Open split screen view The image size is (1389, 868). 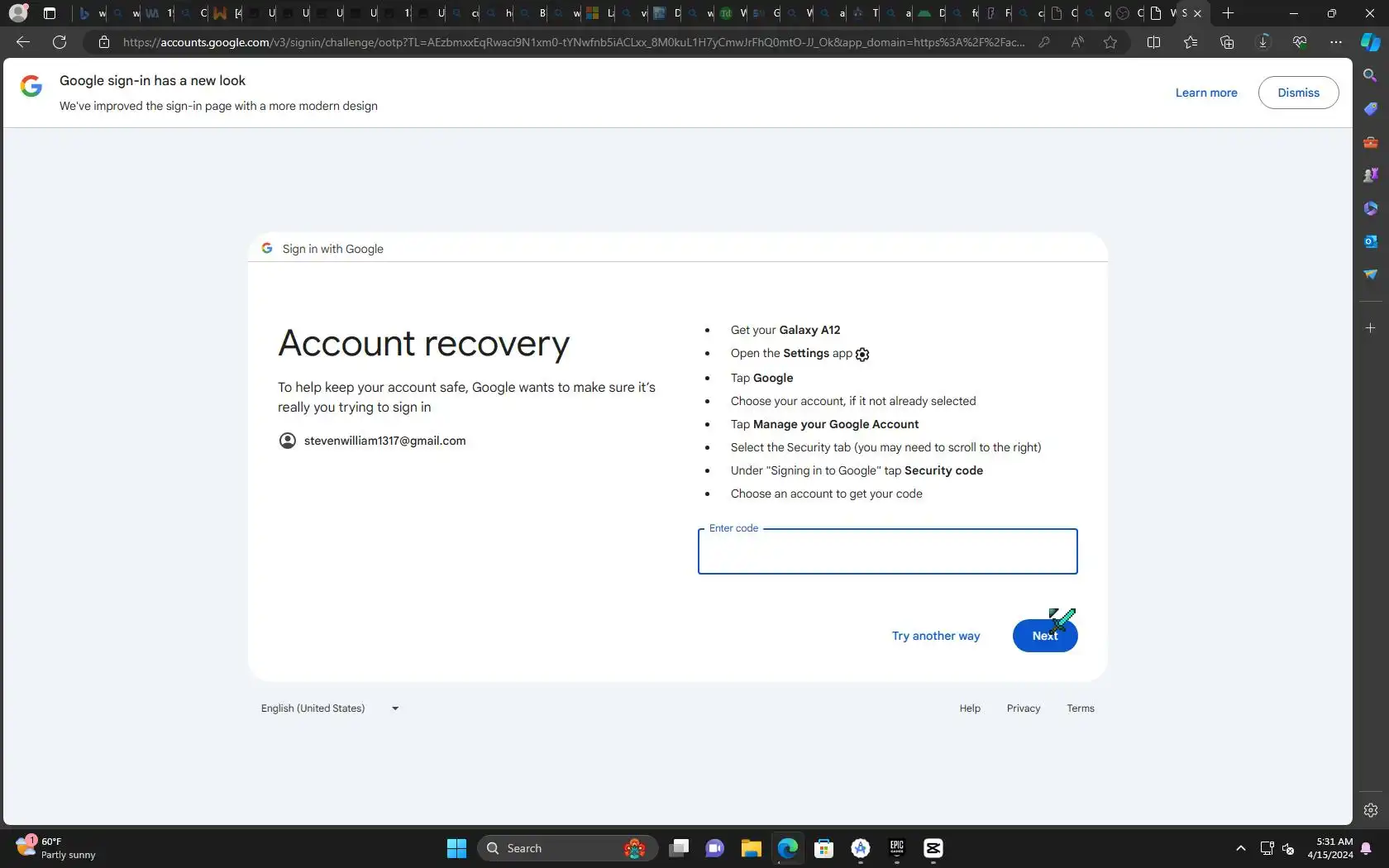[x=1154, y=42]
